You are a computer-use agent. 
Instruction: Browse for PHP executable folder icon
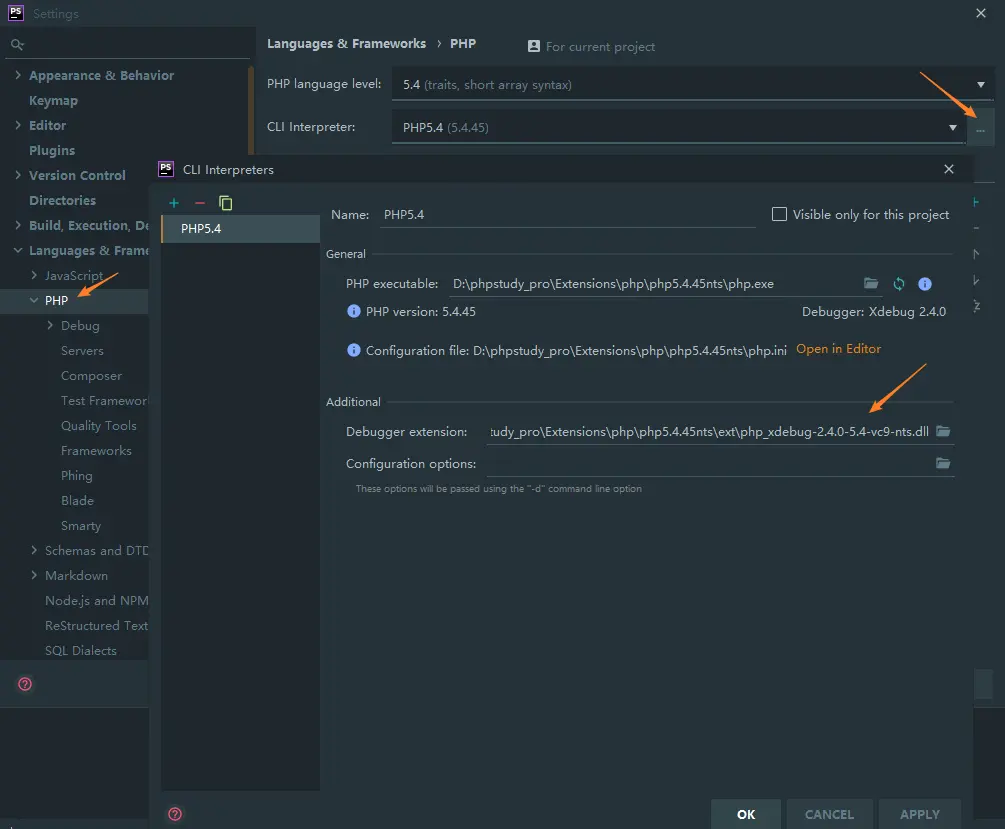870,283
